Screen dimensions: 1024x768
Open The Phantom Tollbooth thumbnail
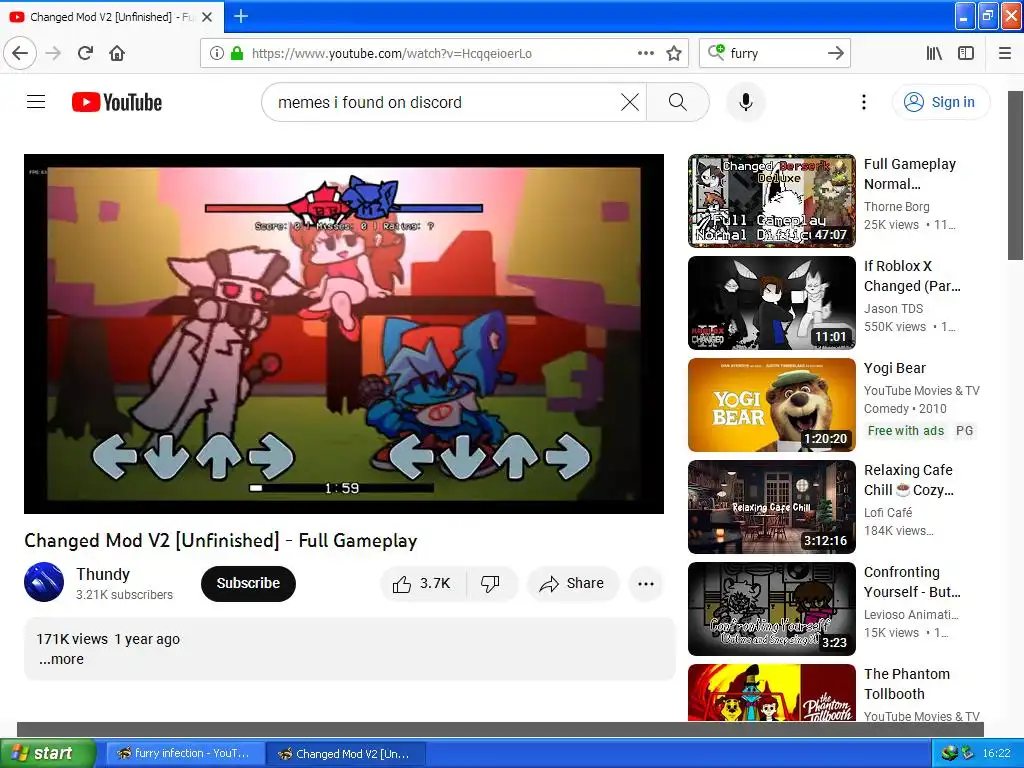pos(771,692)
